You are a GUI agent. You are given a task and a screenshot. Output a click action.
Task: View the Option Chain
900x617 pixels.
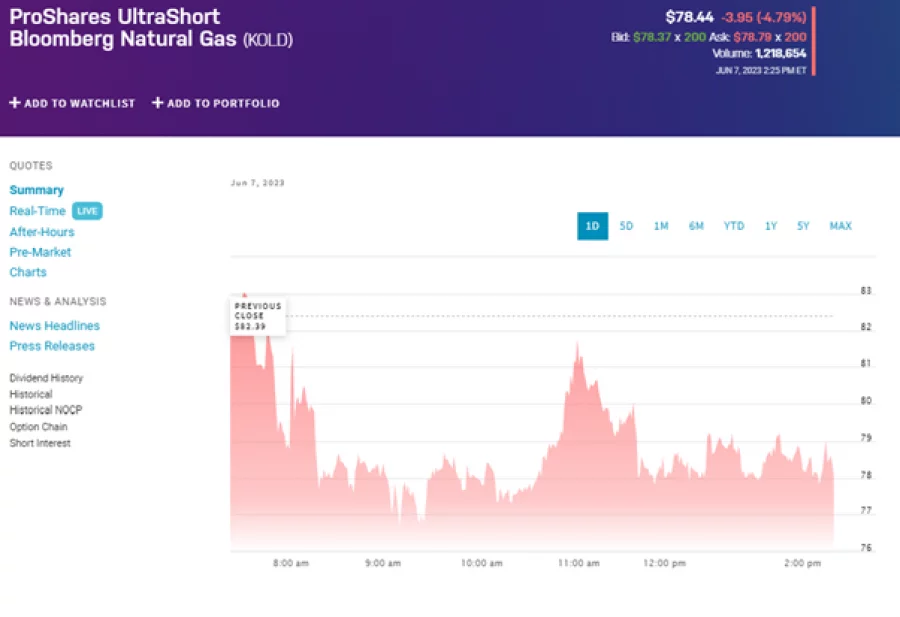click(x=38, y=427)
